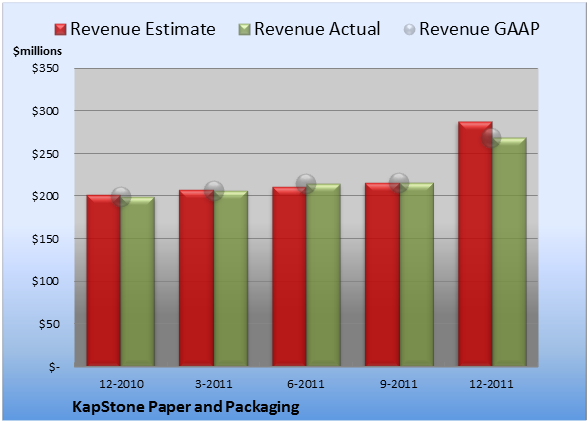The height and width of the screenshot is (422, 588).
Task: Click the GAAP sphere marker for 12-2010
Action: click(x=121, y=197)
